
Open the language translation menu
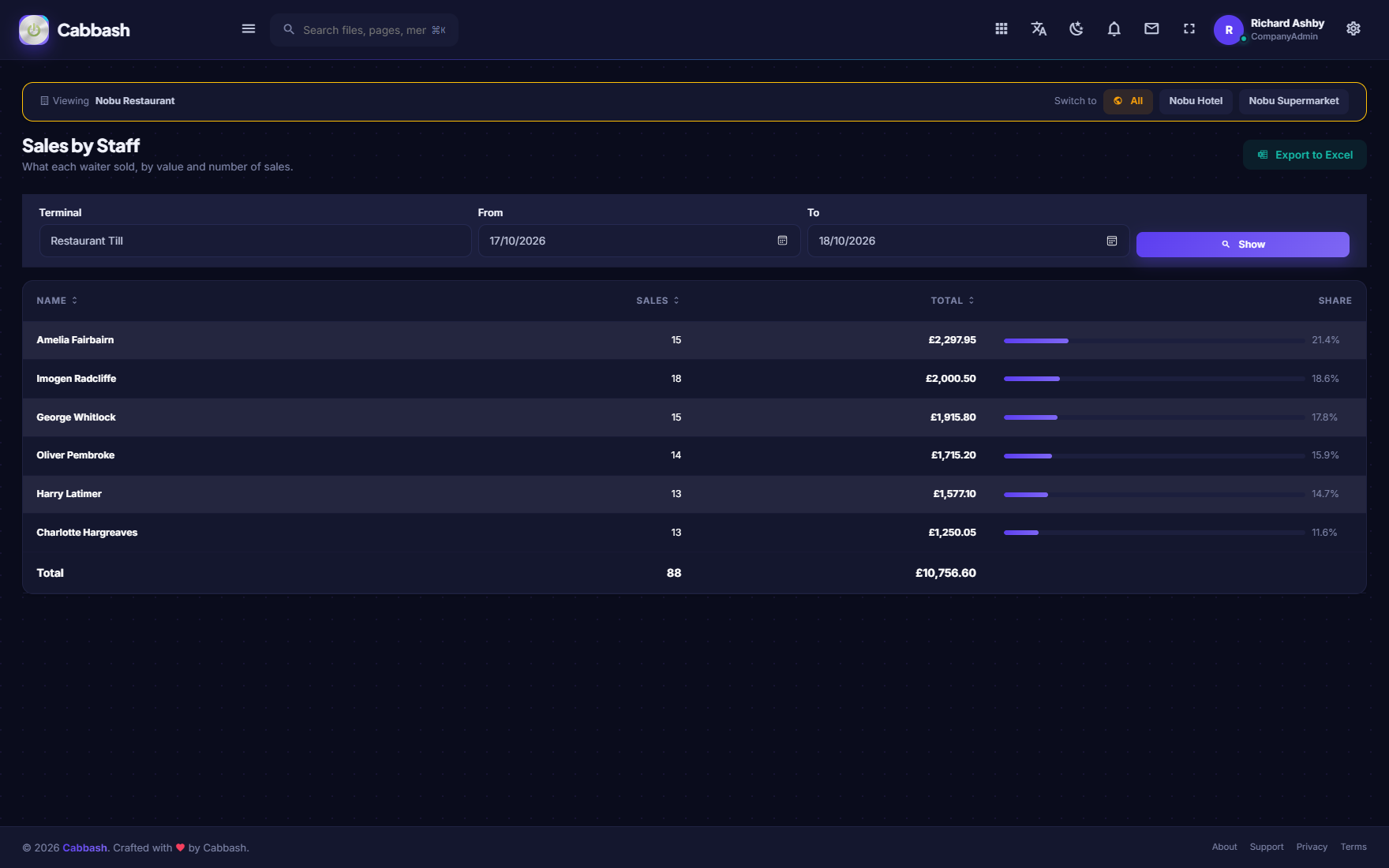pyautogui.click(x=1039, y=29)
